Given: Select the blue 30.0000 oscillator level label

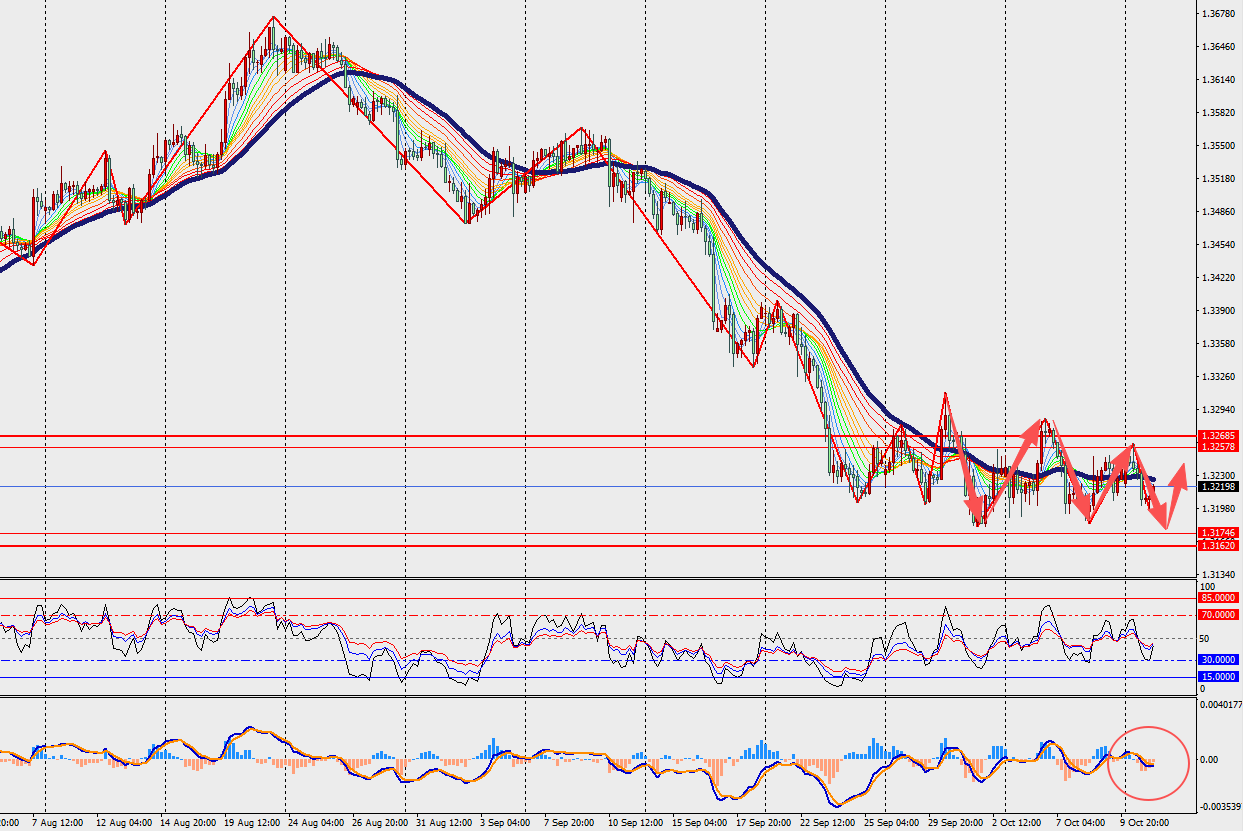Looking at the screenshot, I should click(x=1218, y=660).
